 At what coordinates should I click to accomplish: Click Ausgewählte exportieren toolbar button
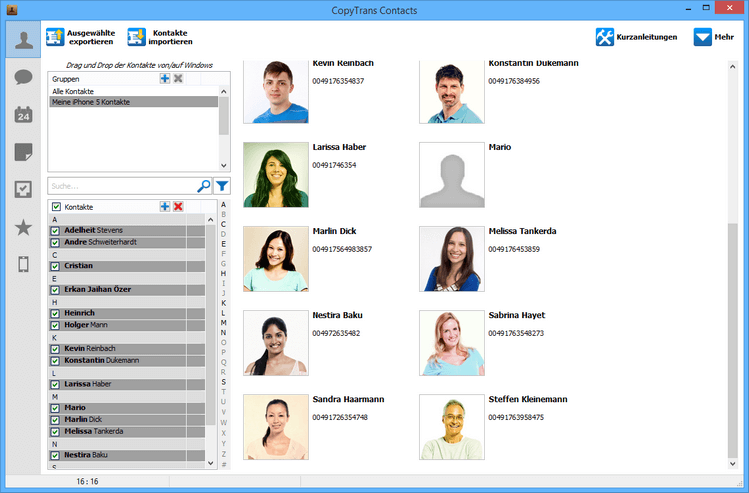click(x=81, y=37)
